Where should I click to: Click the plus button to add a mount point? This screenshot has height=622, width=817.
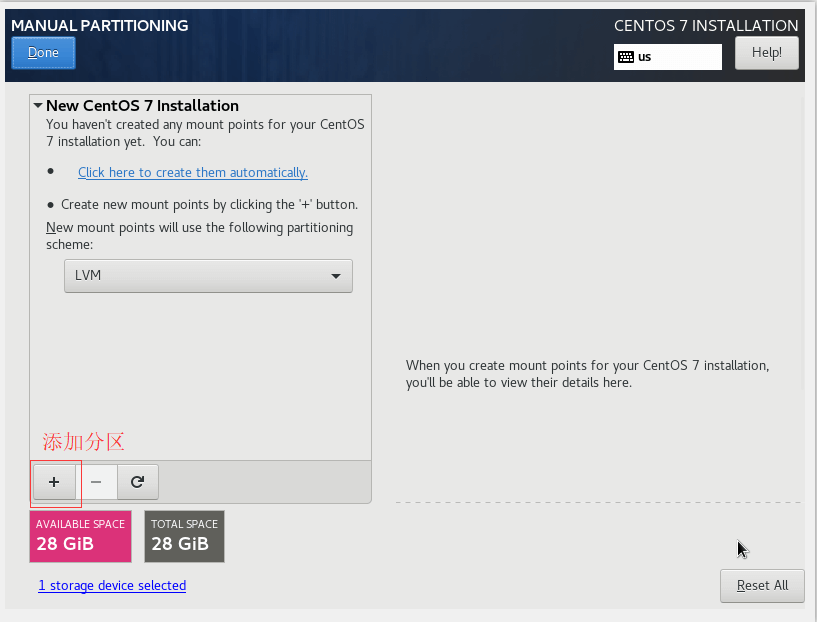point(54,482)
